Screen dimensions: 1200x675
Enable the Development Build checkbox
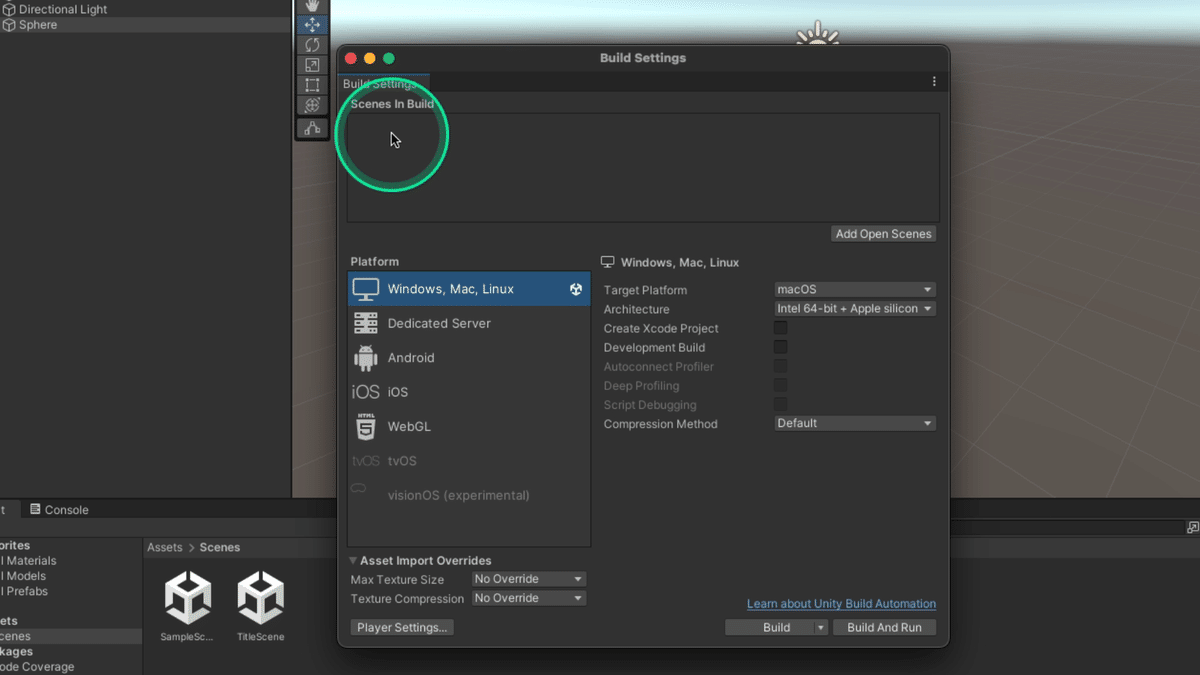click(780, 347)
